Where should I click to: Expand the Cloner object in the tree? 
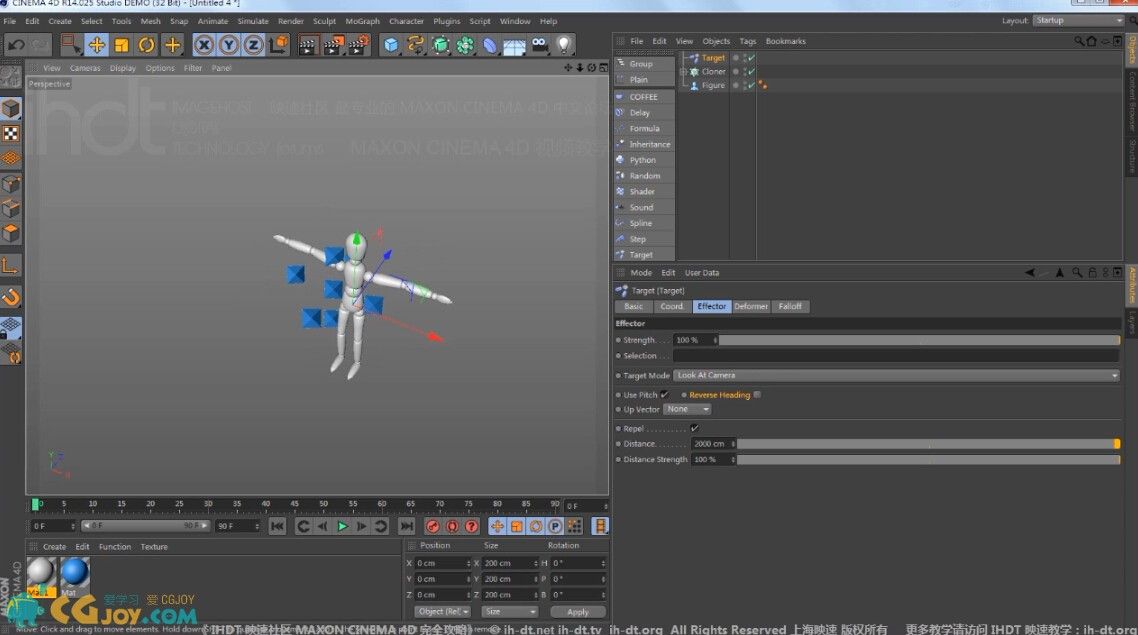click(683, 72)
